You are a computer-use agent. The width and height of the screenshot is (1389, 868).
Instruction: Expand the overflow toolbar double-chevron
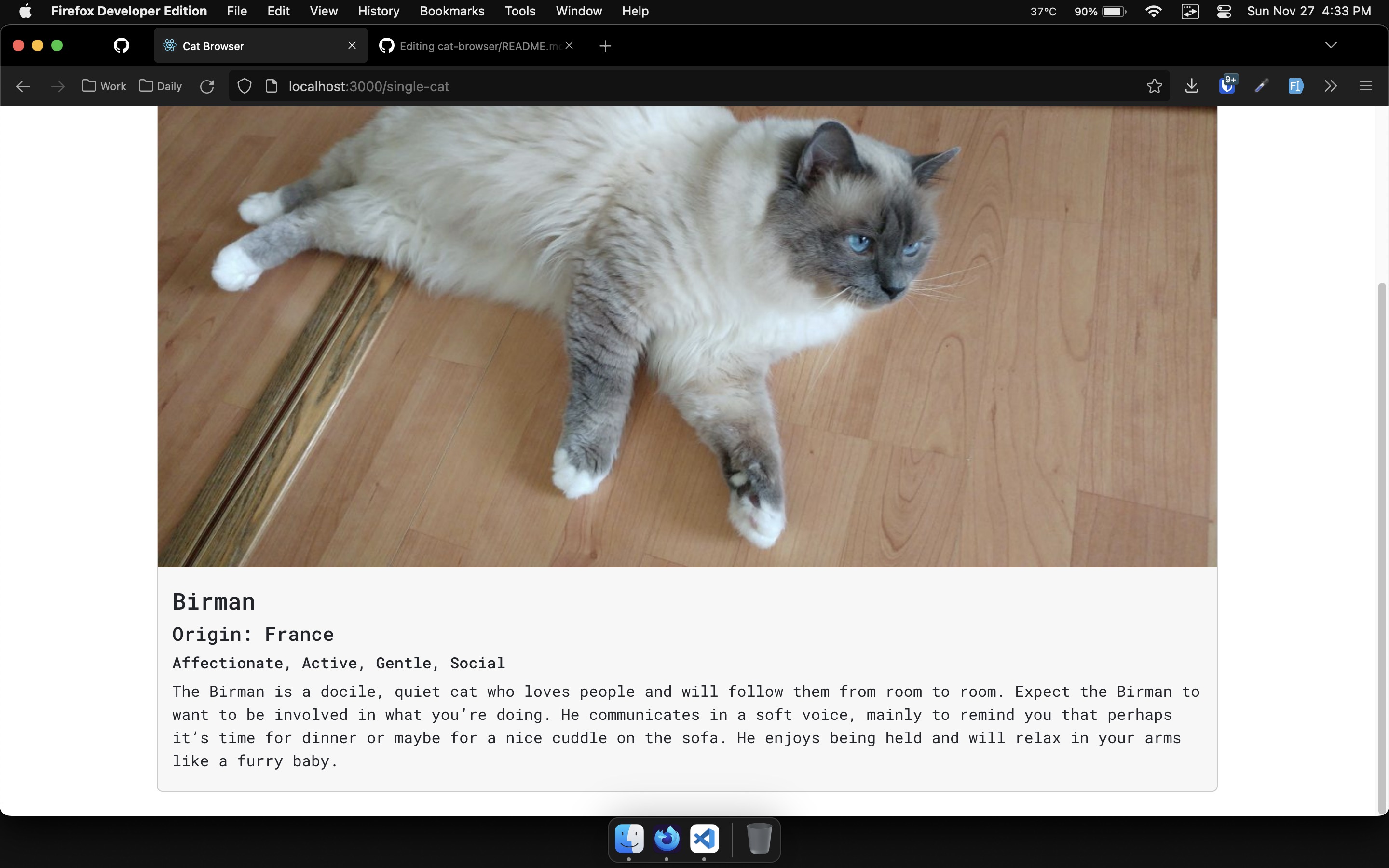coord(1330,86)
